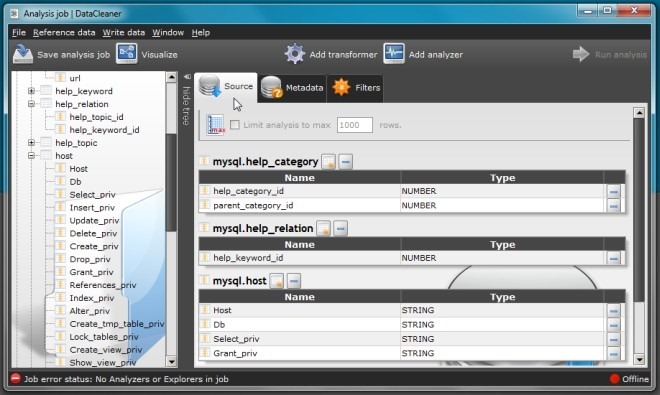Click the Add analyzer chart icon
660x395 pixels.
tap(394, 54)
